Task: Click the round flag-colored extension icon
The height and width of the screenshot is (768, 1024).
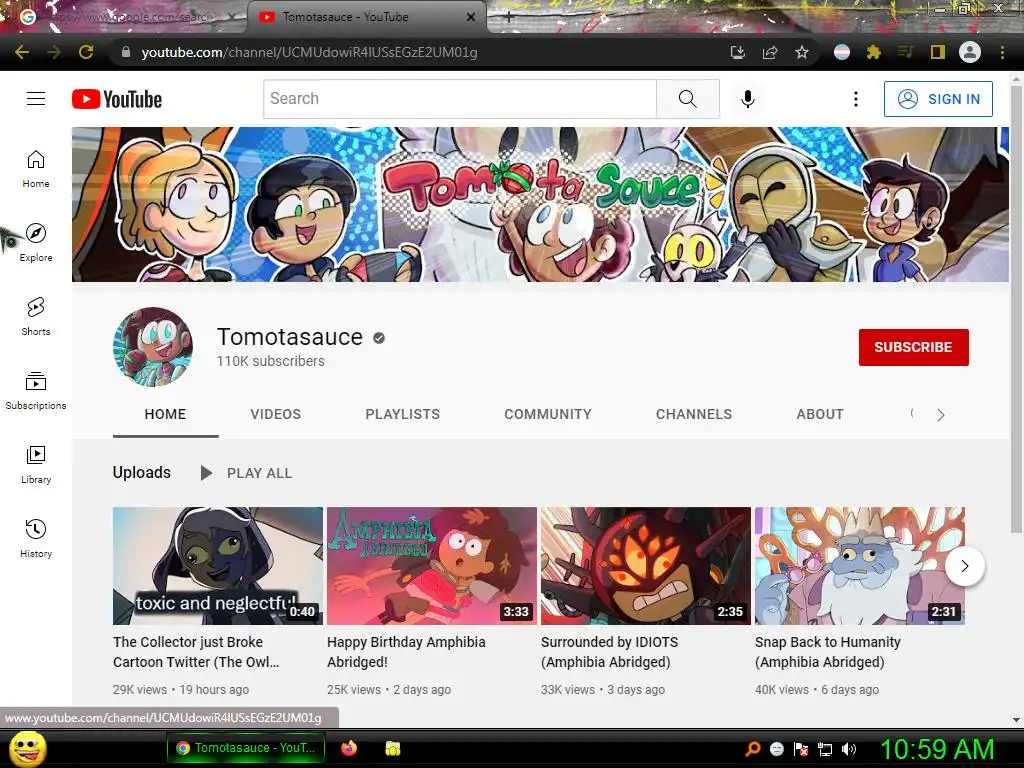Action: coord(842,52)
